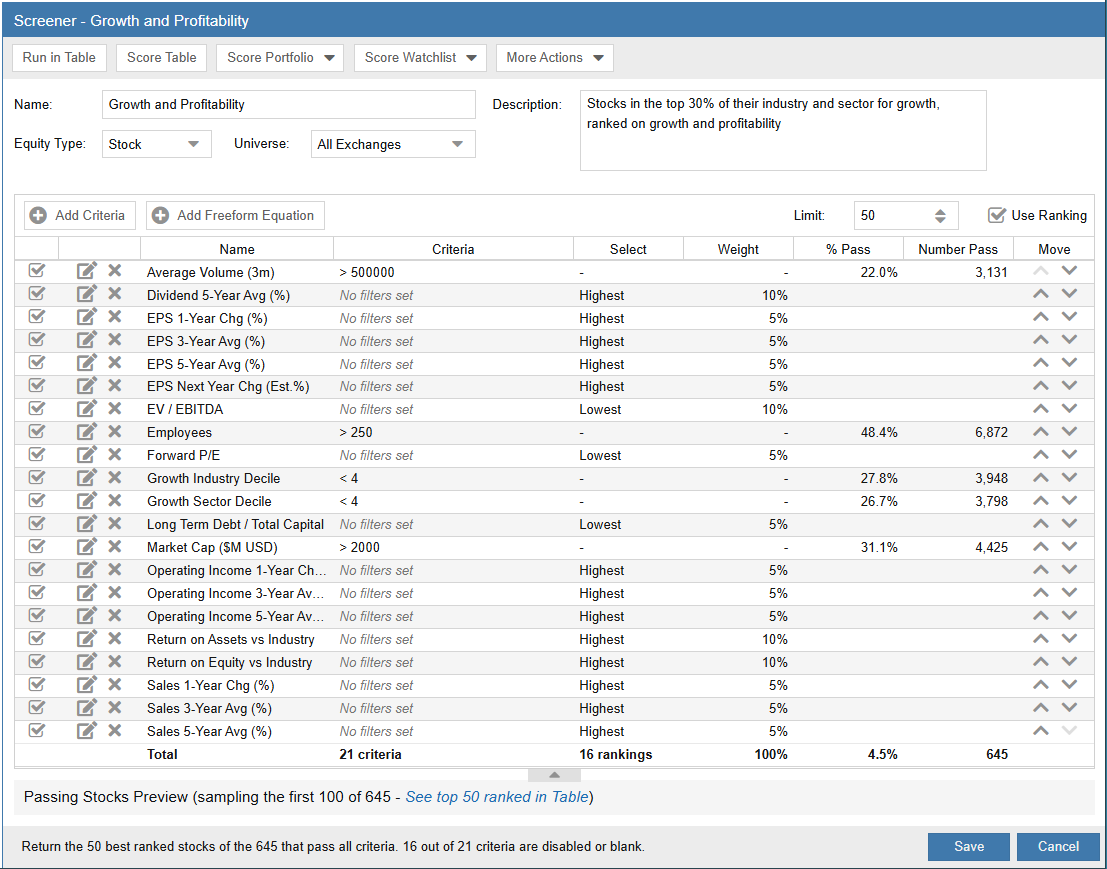The height and width of the screenshot is (869, 1107).
Task: Expand the Universe All Exchanges dropdown
Action: (393, 144)
